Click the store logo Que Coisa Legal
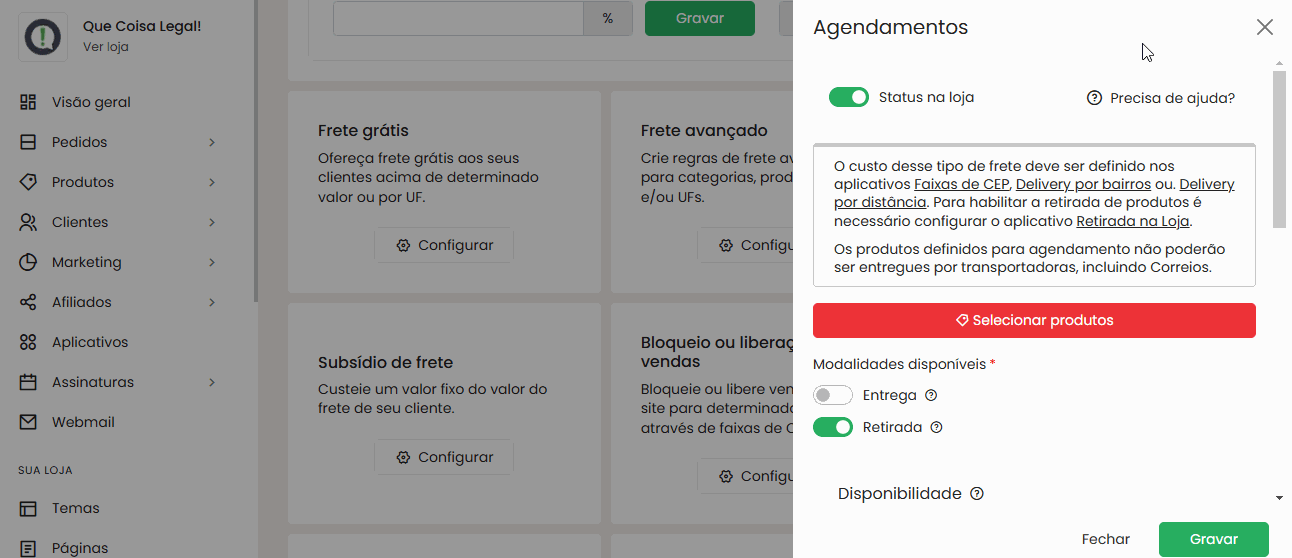Image resolution: width=1292 pixels, height=558 pixels. pos(43,37)
